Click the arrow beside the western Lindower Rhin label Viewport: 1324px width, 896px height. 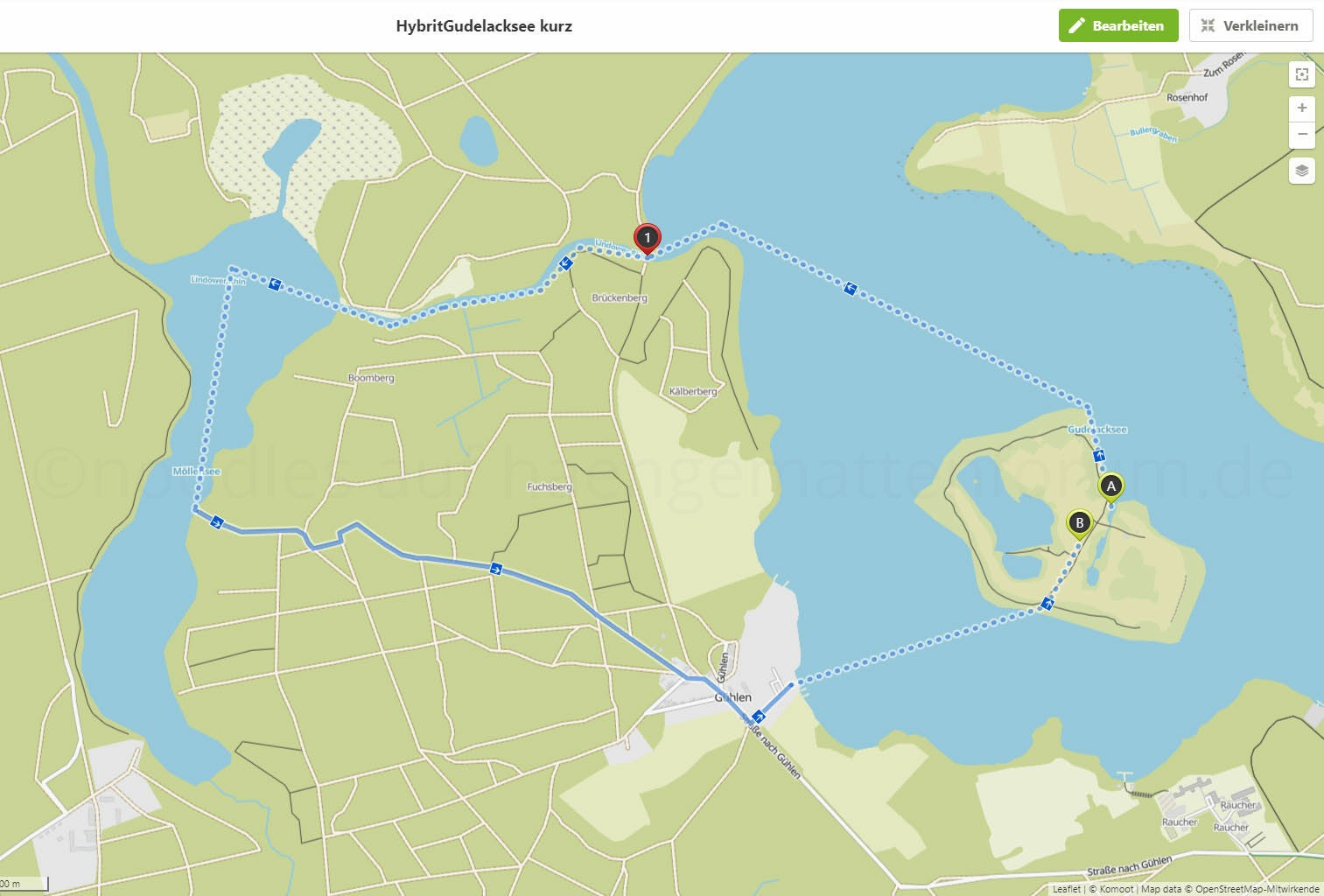click(x=275, y=284)
